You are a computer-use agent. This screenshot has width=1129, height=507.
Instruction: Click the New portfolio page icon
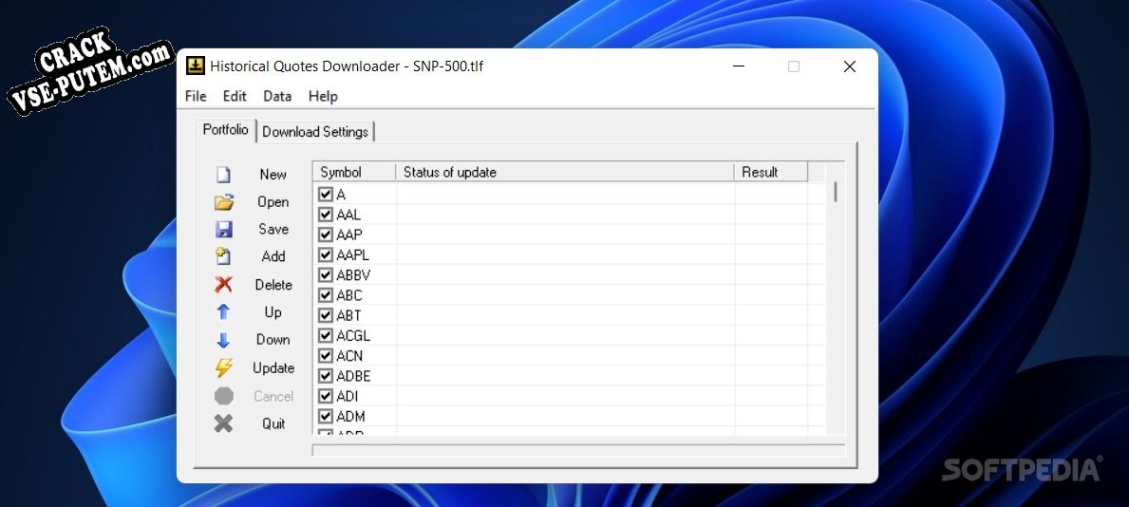[x=223, y=175]
